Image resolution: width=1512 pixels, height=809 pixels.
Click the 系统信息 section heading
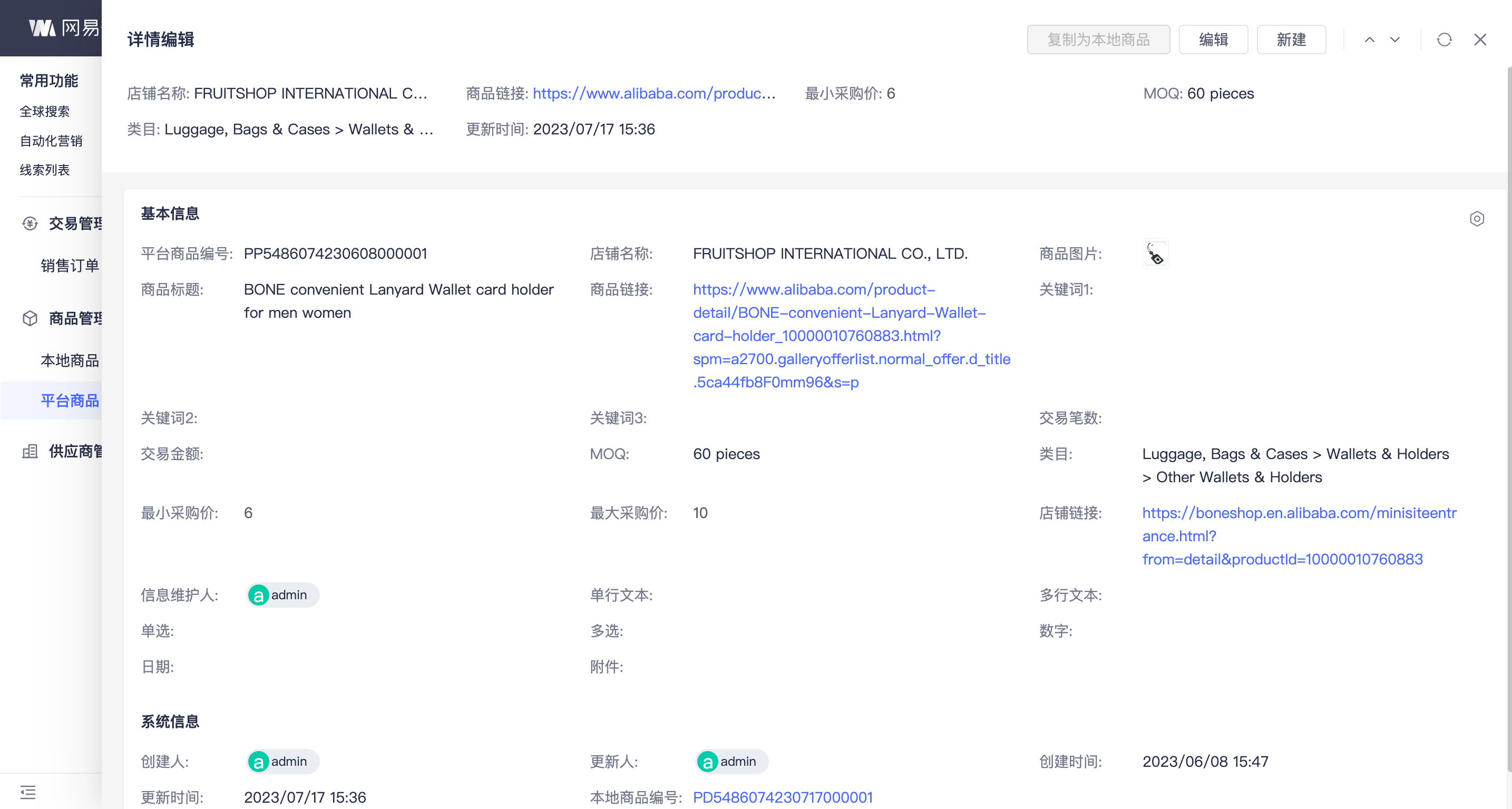170,722
